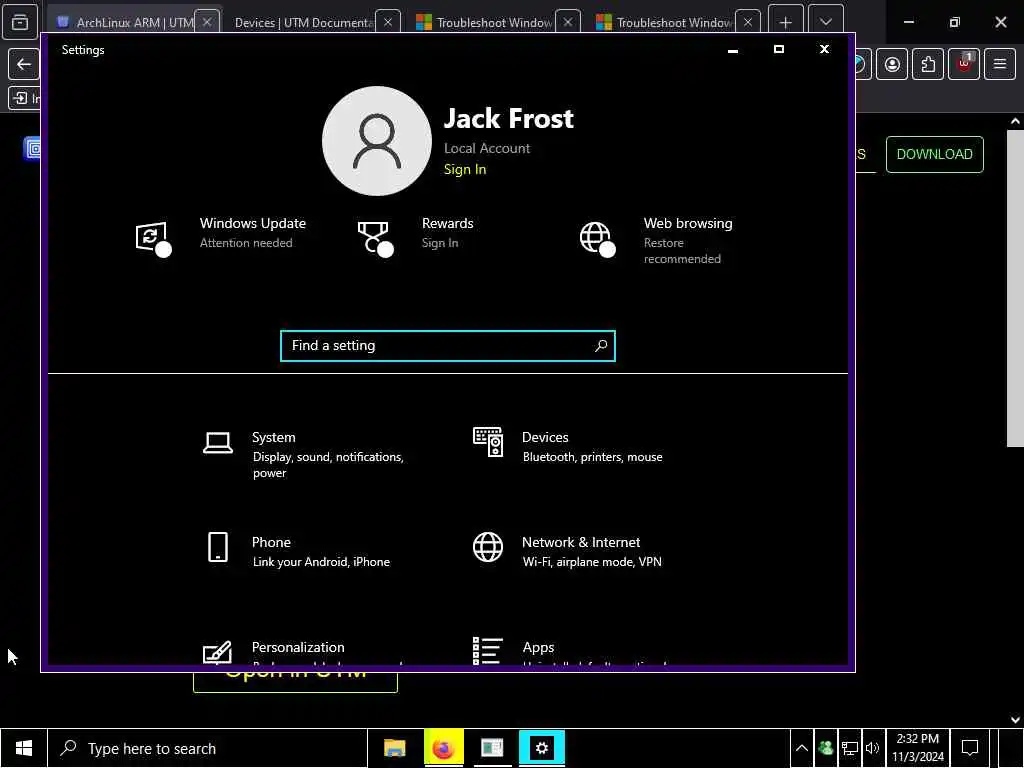Click the DOWNLOAD button on the webpage
This screenshot has width=1024, height=768.
pyautogui.click(x=935, y=154)
